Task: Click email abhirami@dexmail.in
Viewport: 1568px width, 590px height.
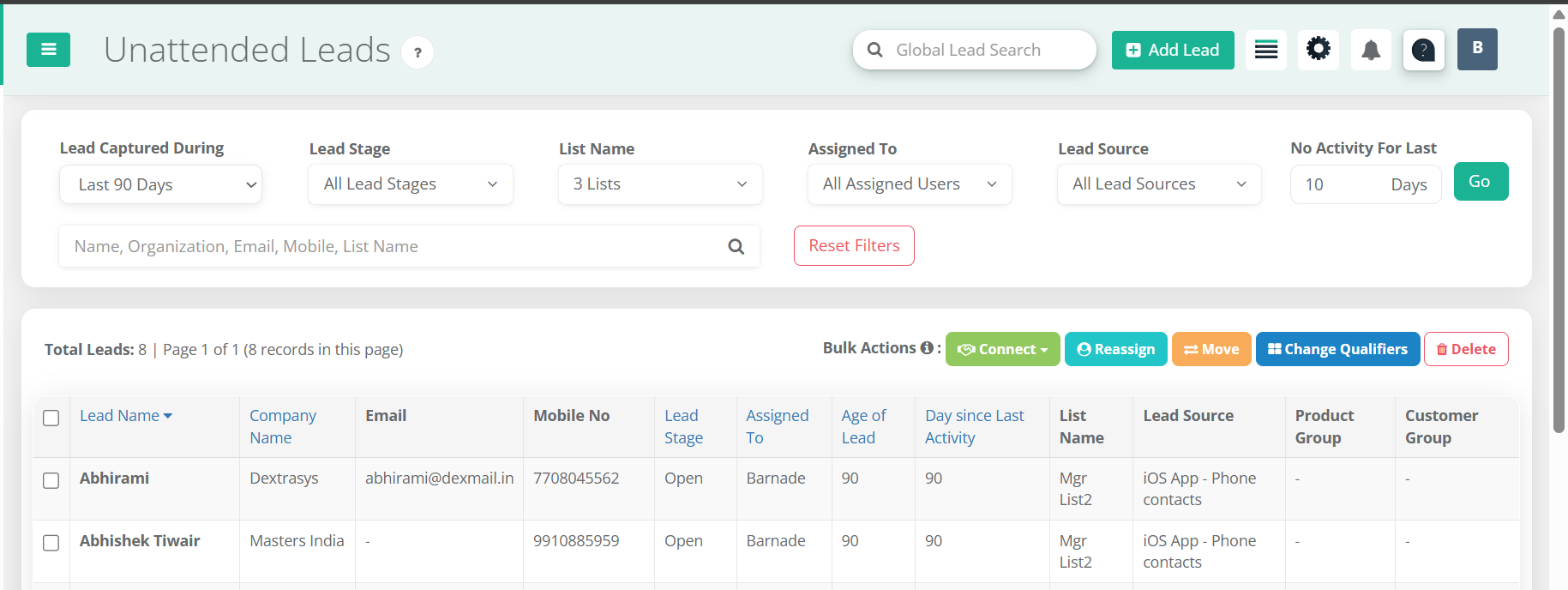Action: point(439,478)
